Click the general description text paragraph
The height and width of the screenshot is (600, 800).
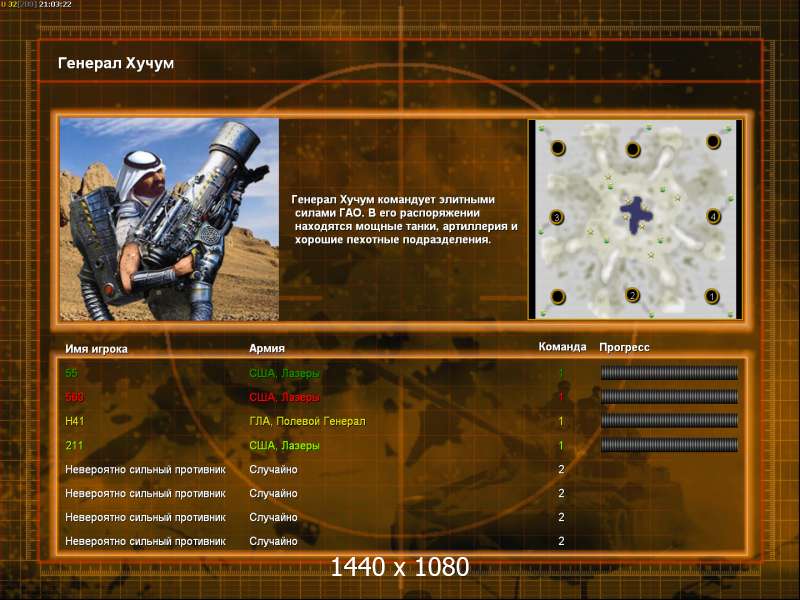click(405, 219)
